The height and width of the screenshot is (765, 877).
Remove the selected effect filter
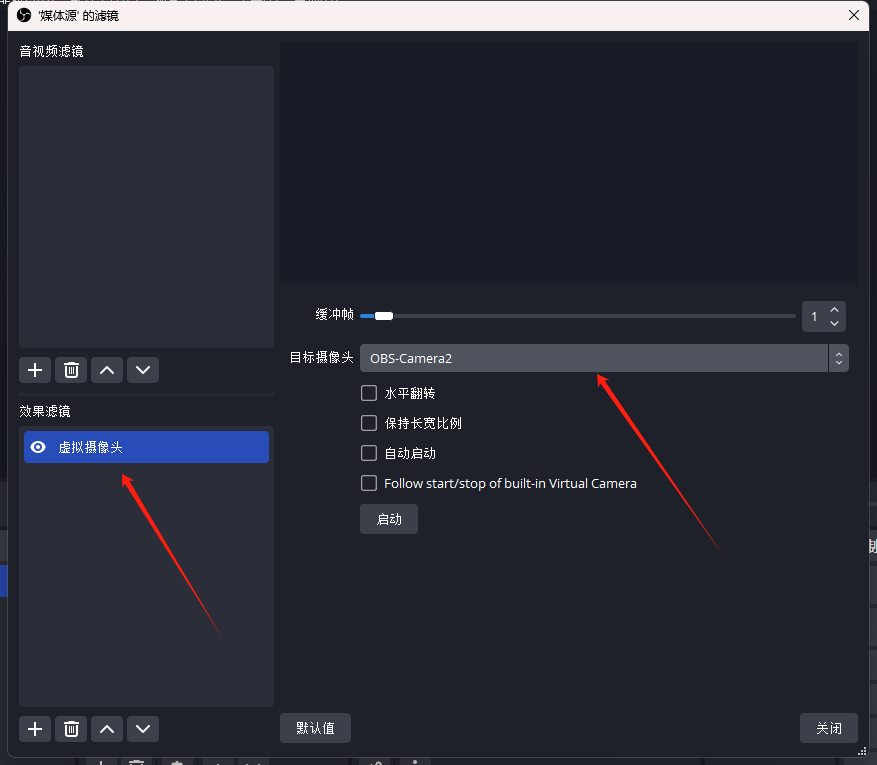pyautogui.click(x=71, y=729)
